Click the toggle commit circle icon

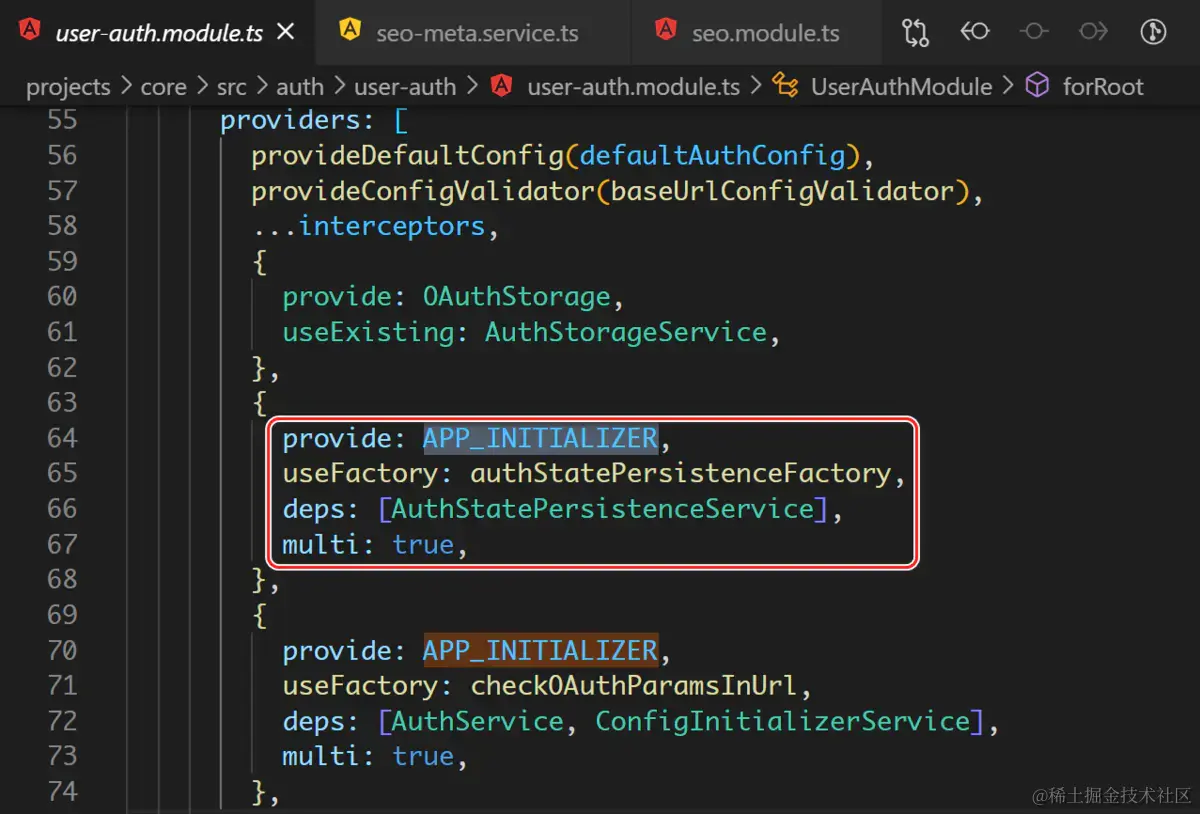1034,32
